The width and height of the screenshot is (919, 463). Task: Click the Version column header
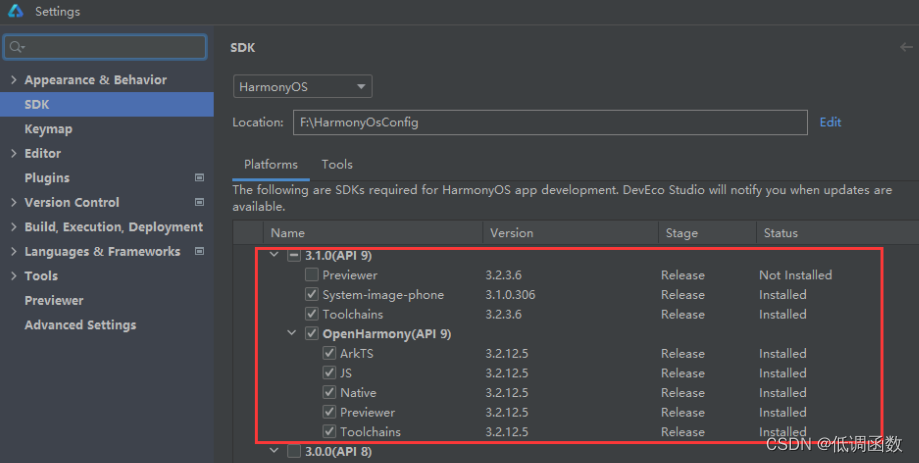pyautogui.click(x=570, y=233)
